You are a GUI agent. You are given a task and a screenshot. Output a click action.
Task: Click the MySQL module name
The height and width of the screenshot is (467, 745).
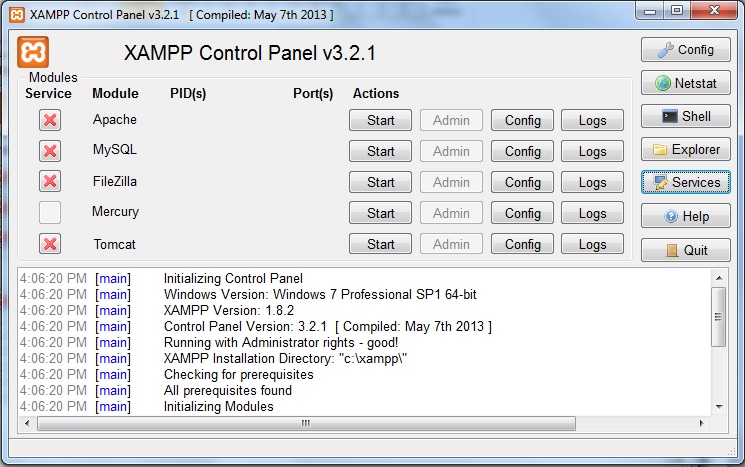115,150
